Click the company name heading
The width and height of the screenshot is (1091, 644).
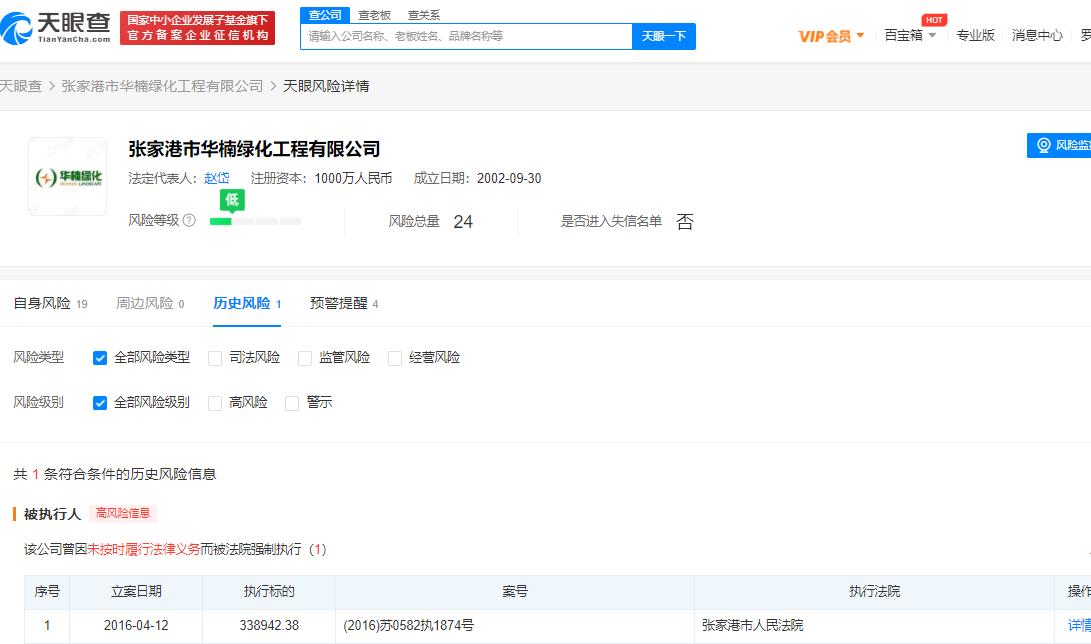click(254, 149)
